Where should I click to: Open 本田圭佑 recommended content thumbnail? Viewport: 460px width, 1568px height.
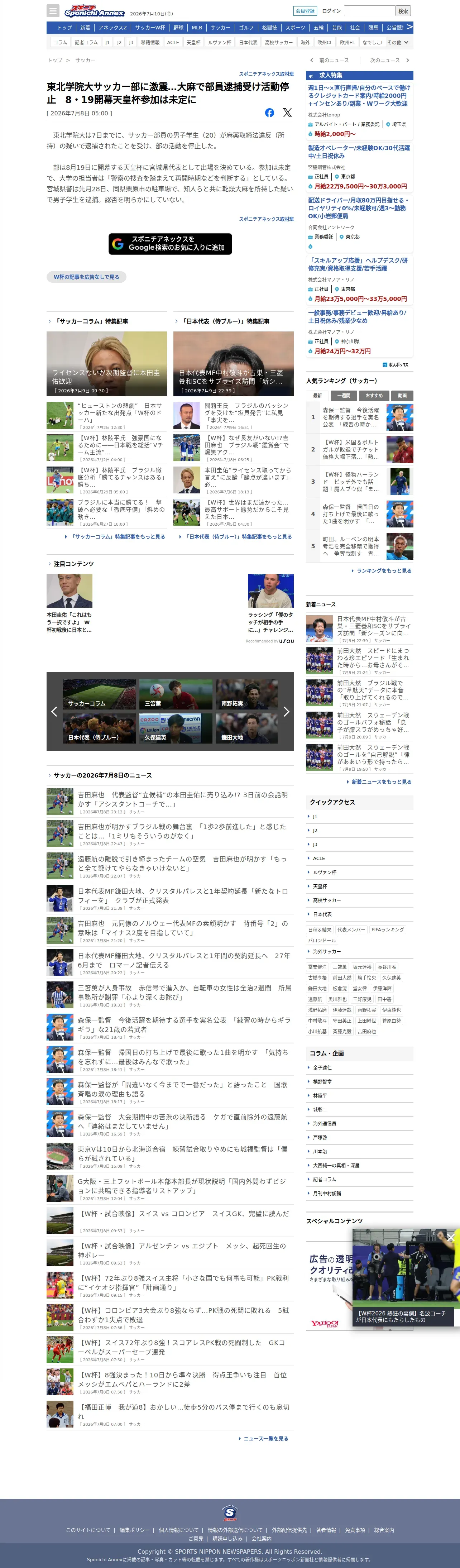(x=70, y=591)
